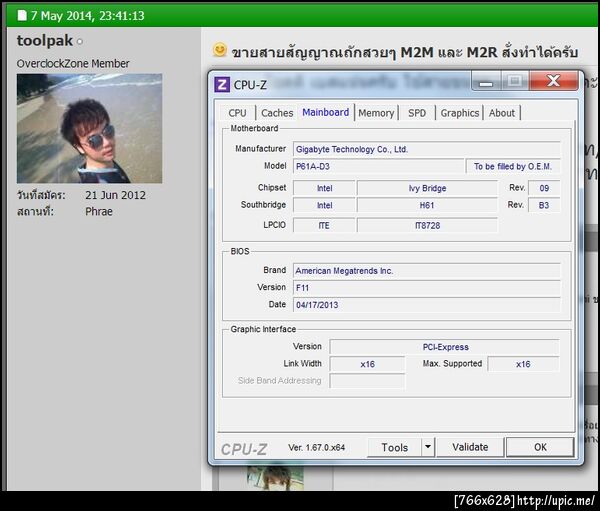
Task: Confirm with the OK button
Action: coord(540,447)
